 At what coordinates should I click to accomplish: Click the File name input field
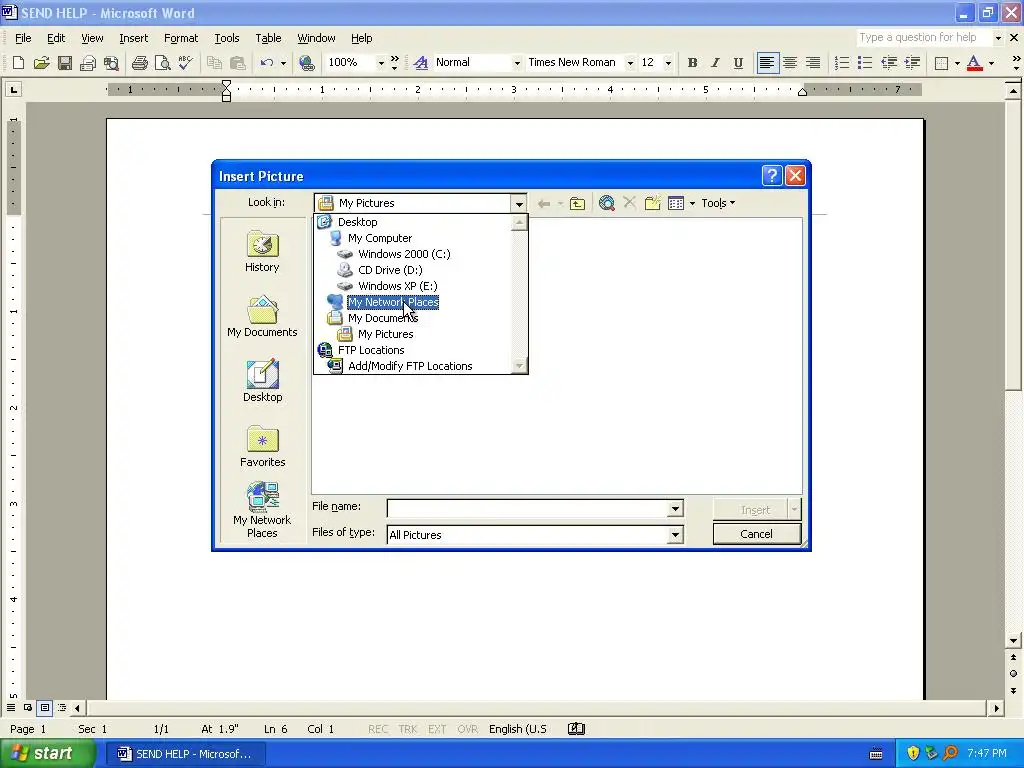click(528, 509)
